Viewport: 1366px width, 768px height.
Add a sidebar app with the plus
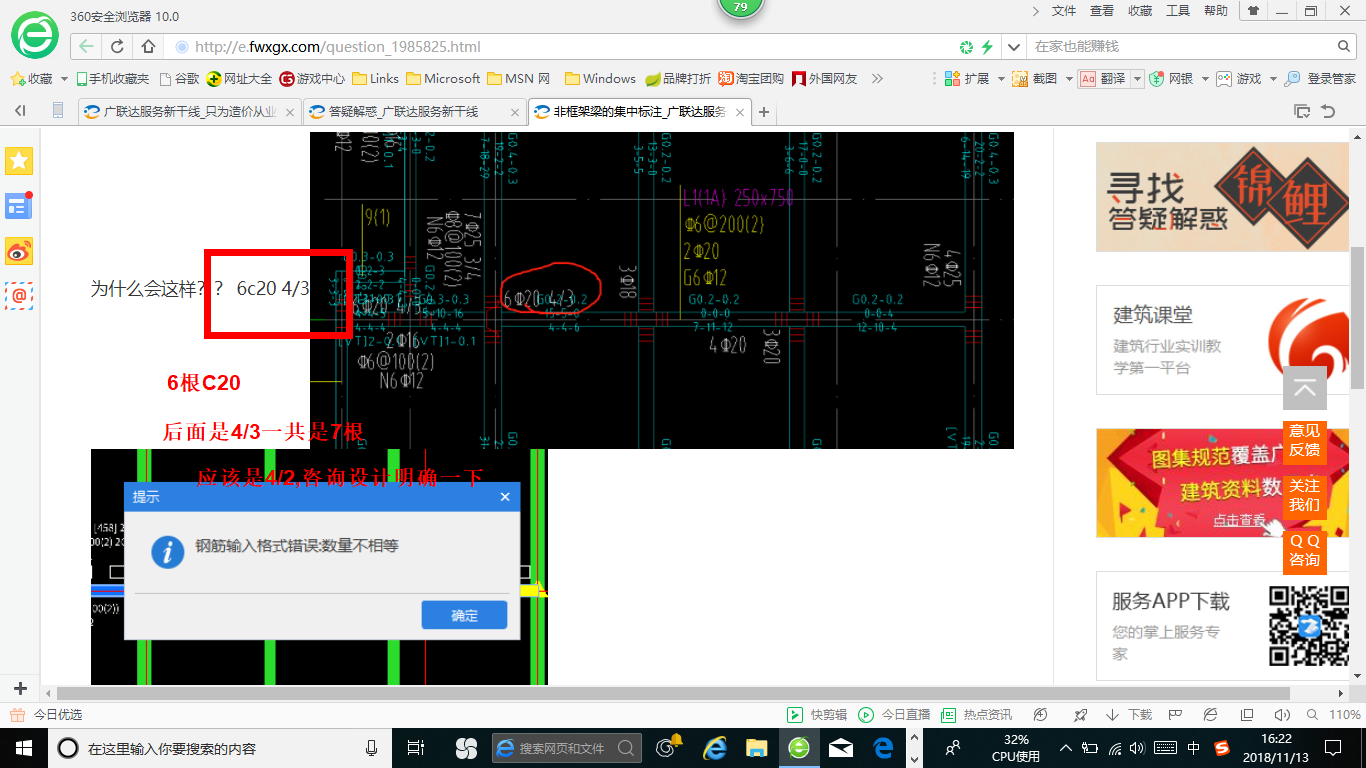(19, 688)
